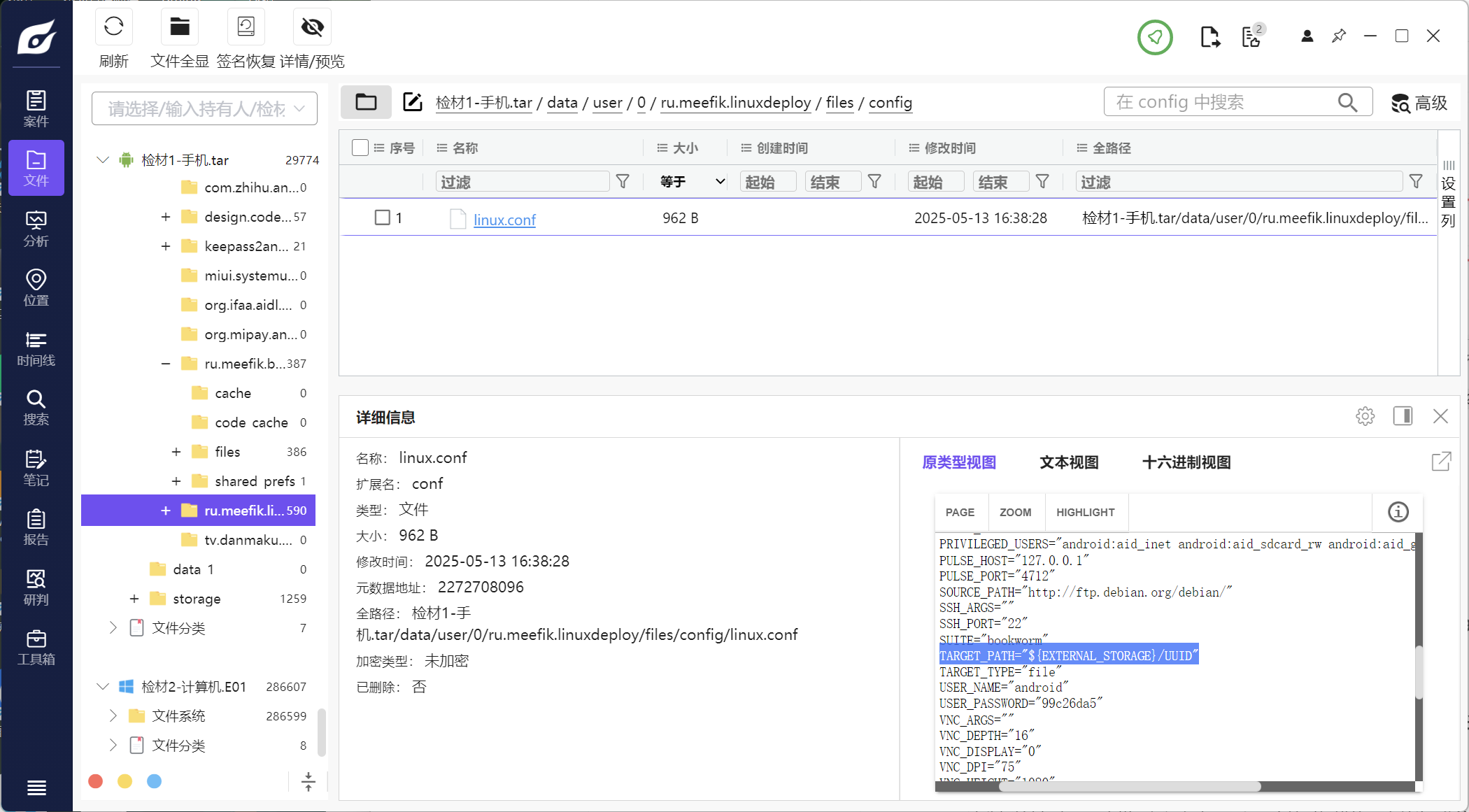Open the Judgment (研判) sidebar section
The image size is (1469, 812).
coord(36,587)
